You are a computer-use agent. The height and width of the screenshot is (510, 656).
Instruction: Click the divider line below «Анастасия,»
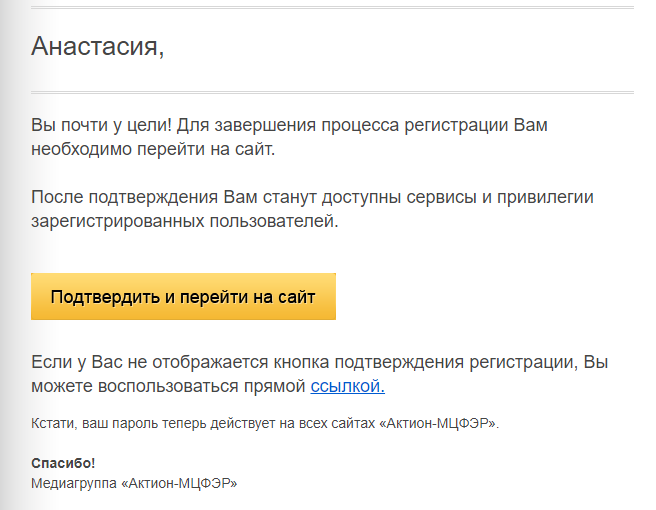pyautogui.click(x=331, y=92)
